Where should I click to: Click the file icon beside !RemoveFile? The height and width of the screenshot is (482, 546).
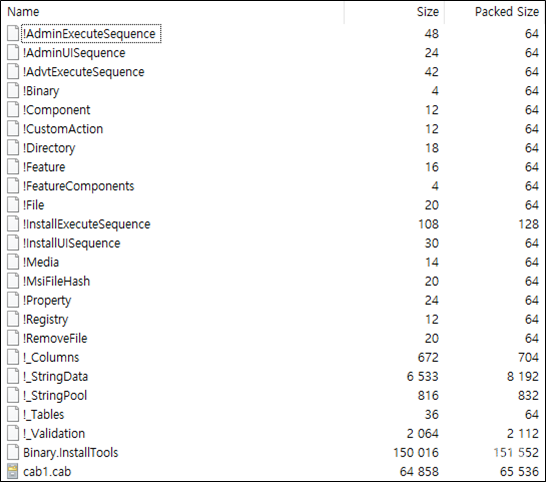click(x=13, y=338)
